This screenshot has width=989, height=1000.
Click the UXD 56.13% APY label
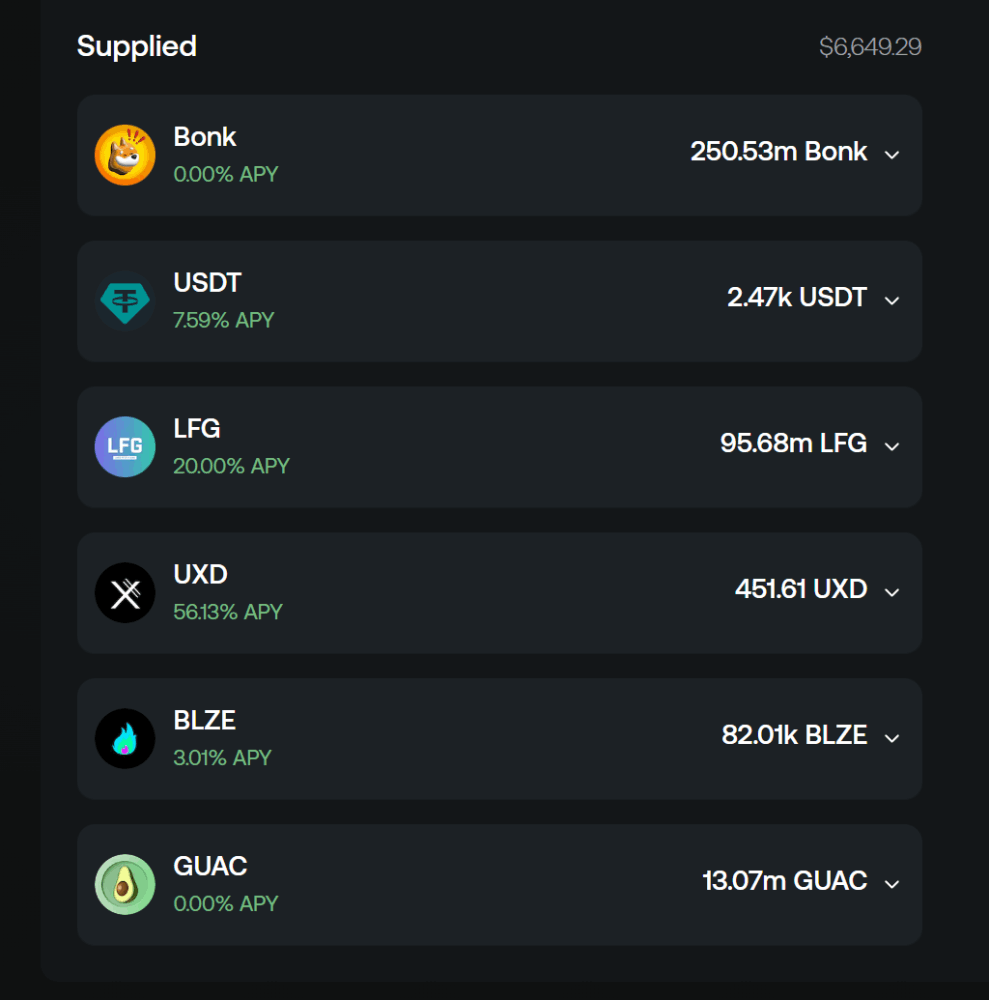(228, 612)
